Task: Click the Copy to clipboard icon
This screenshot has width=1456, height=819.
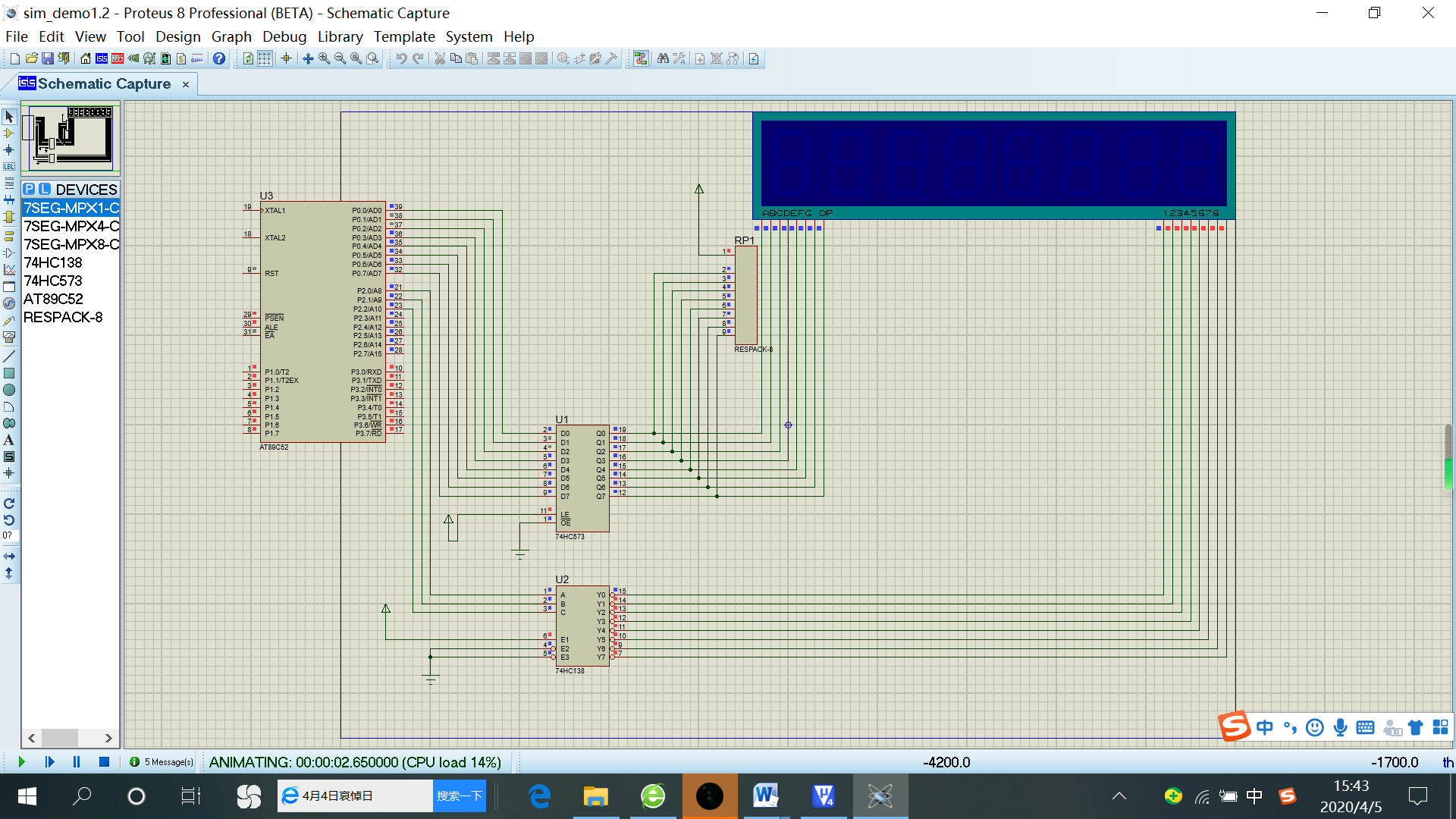Action: click(456, 58)
